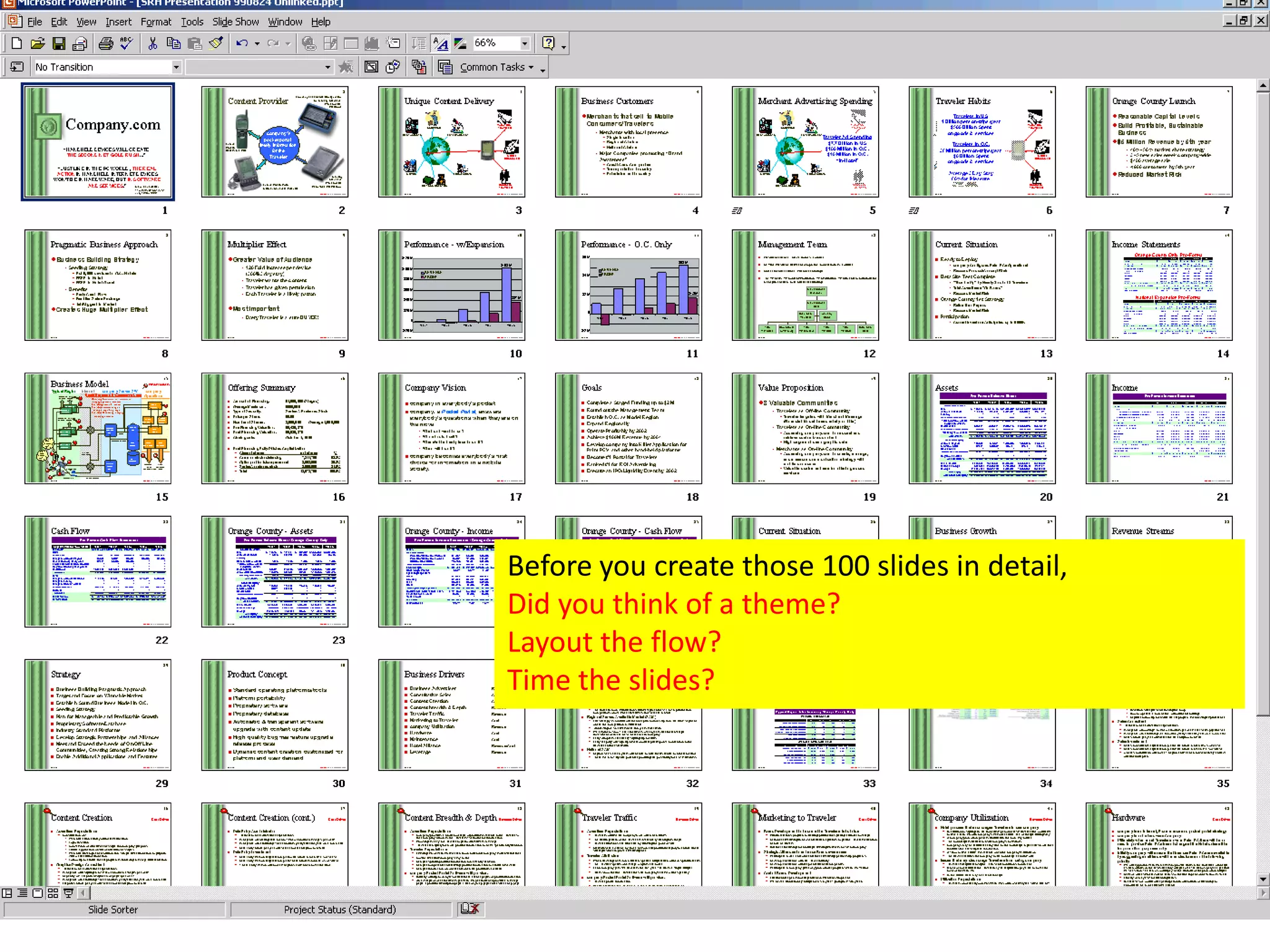Viewport: 1270px width, 952px height.
Task: Select the Format Painter brush
Action: pos(216,43)
